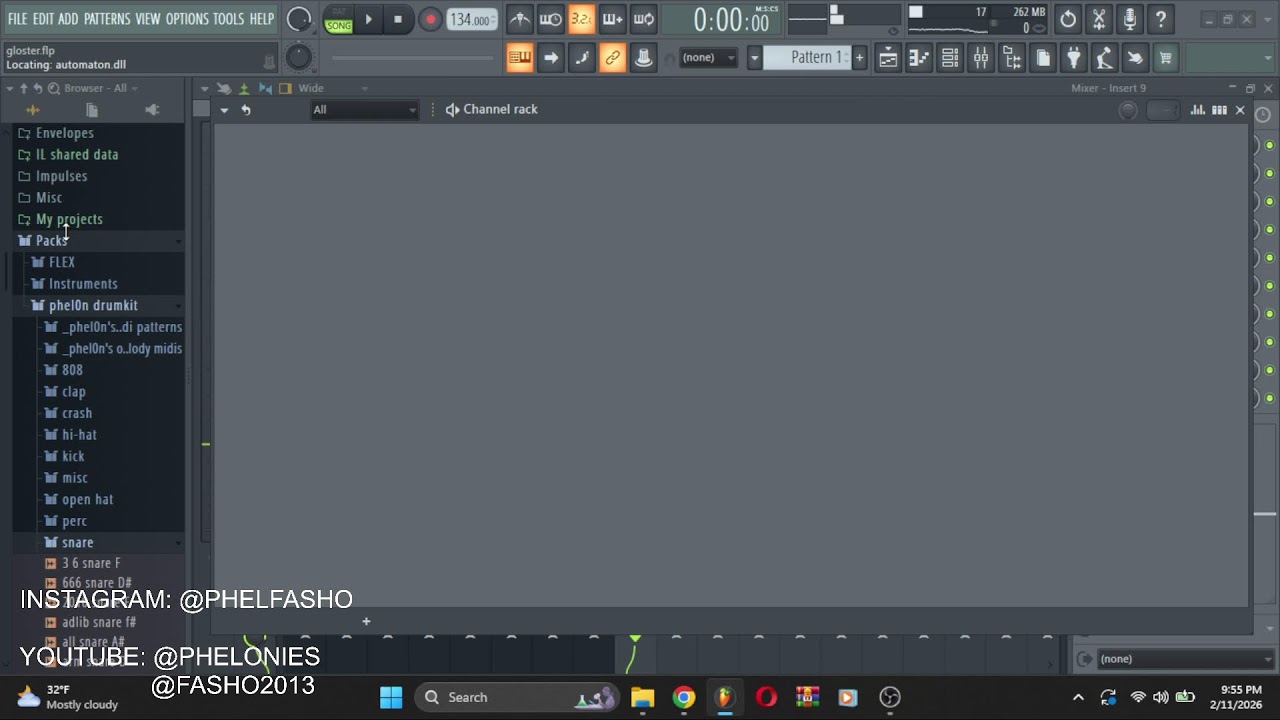The width and height of the screenshot is (1280, 720).
Task: Stop playback with the stop button
Action: [x=398, y=19]
